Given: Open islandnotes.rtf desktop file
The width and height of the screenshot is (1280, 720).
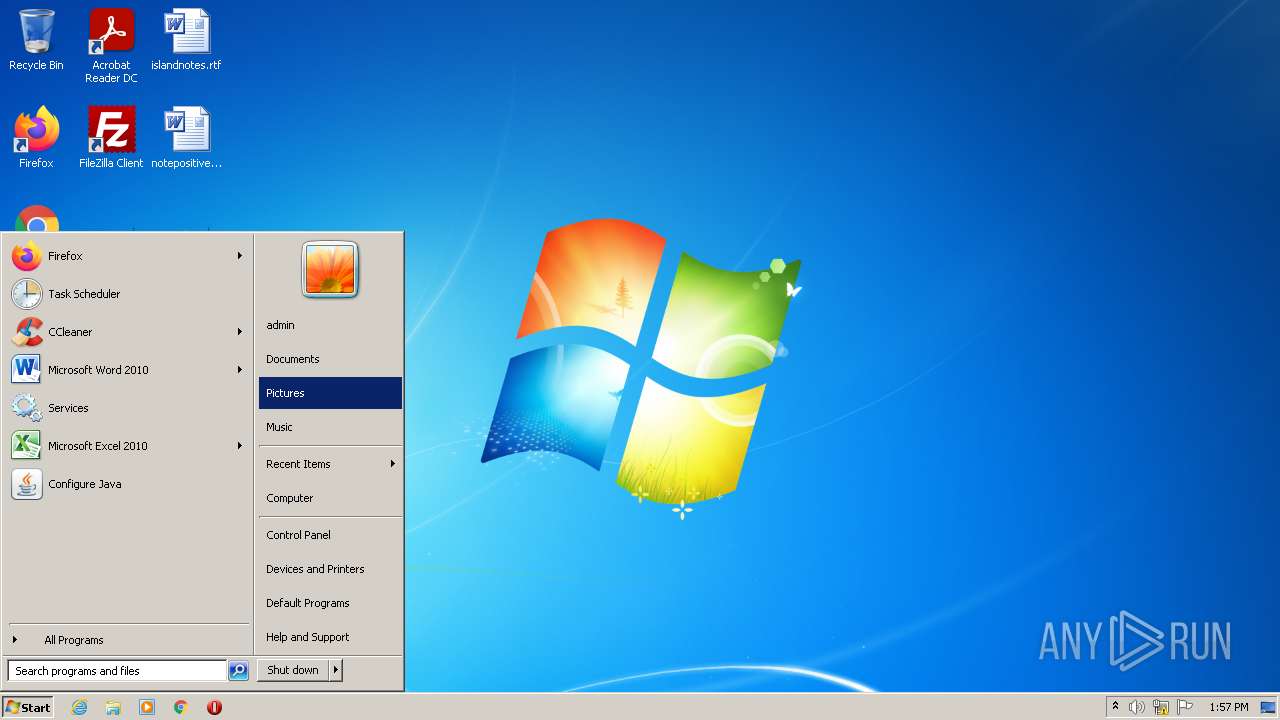Looking at the screenshot, I should coord(186,41).
